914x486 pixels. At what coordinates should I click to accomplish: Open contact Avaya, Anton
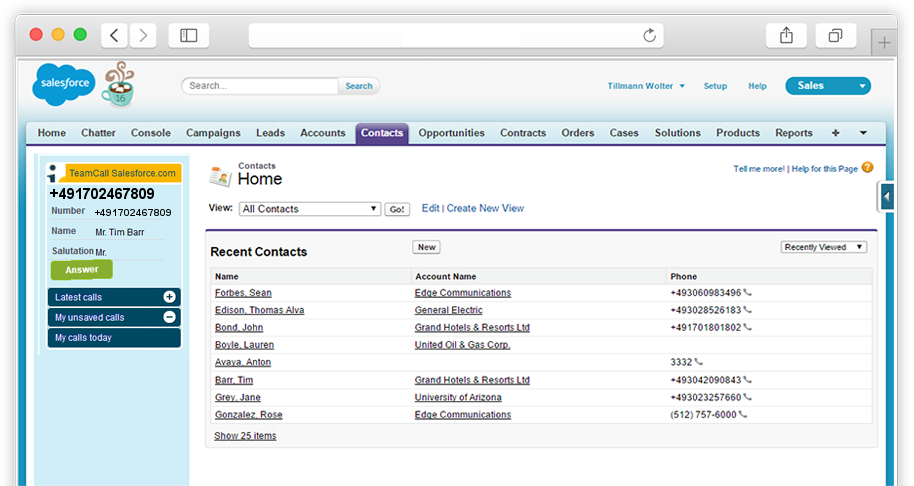pyautogui.click(x=243, y=362)
